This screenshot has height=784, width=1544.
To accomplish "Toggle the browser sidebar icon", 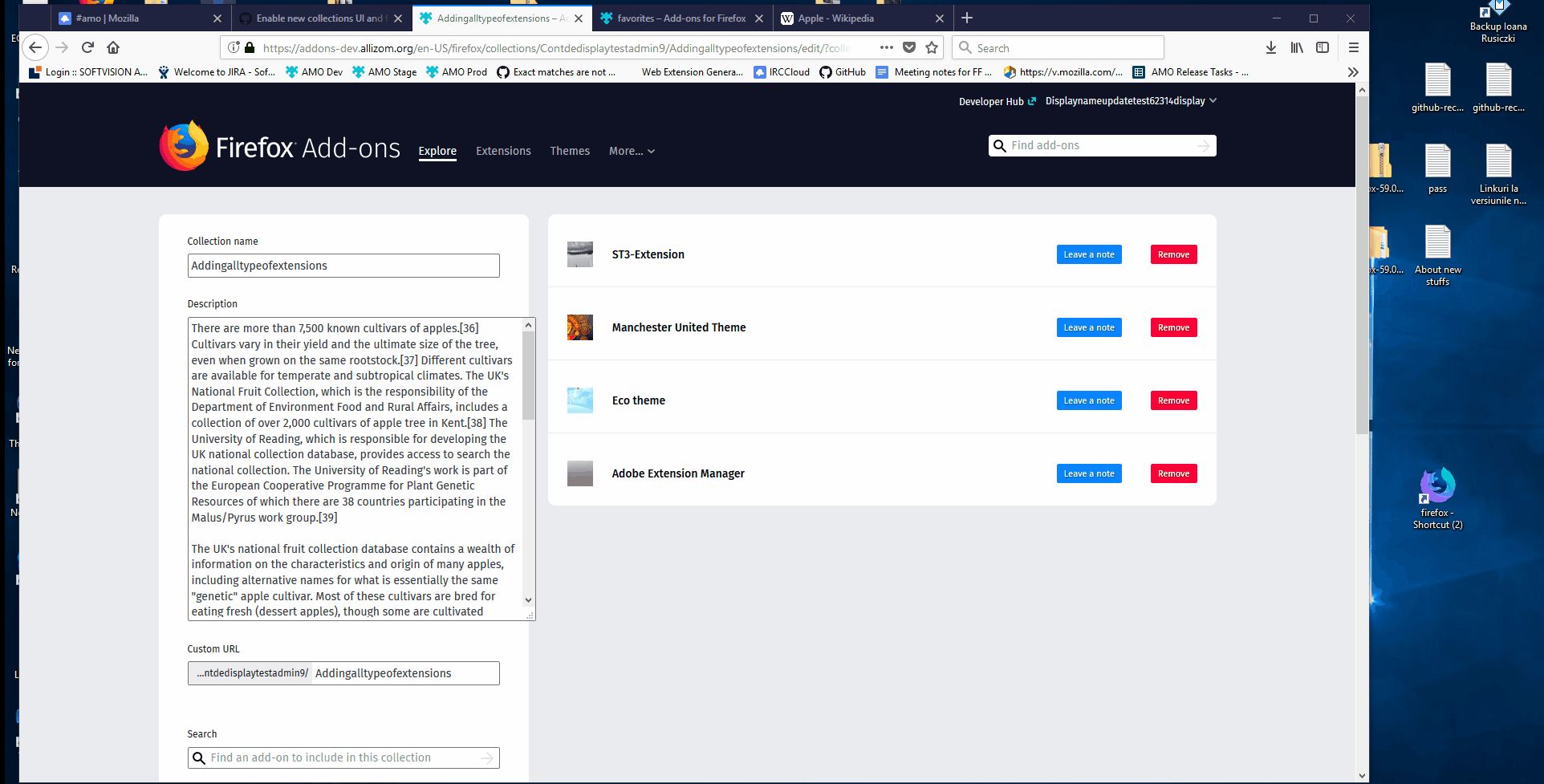I will [1323, 47].
